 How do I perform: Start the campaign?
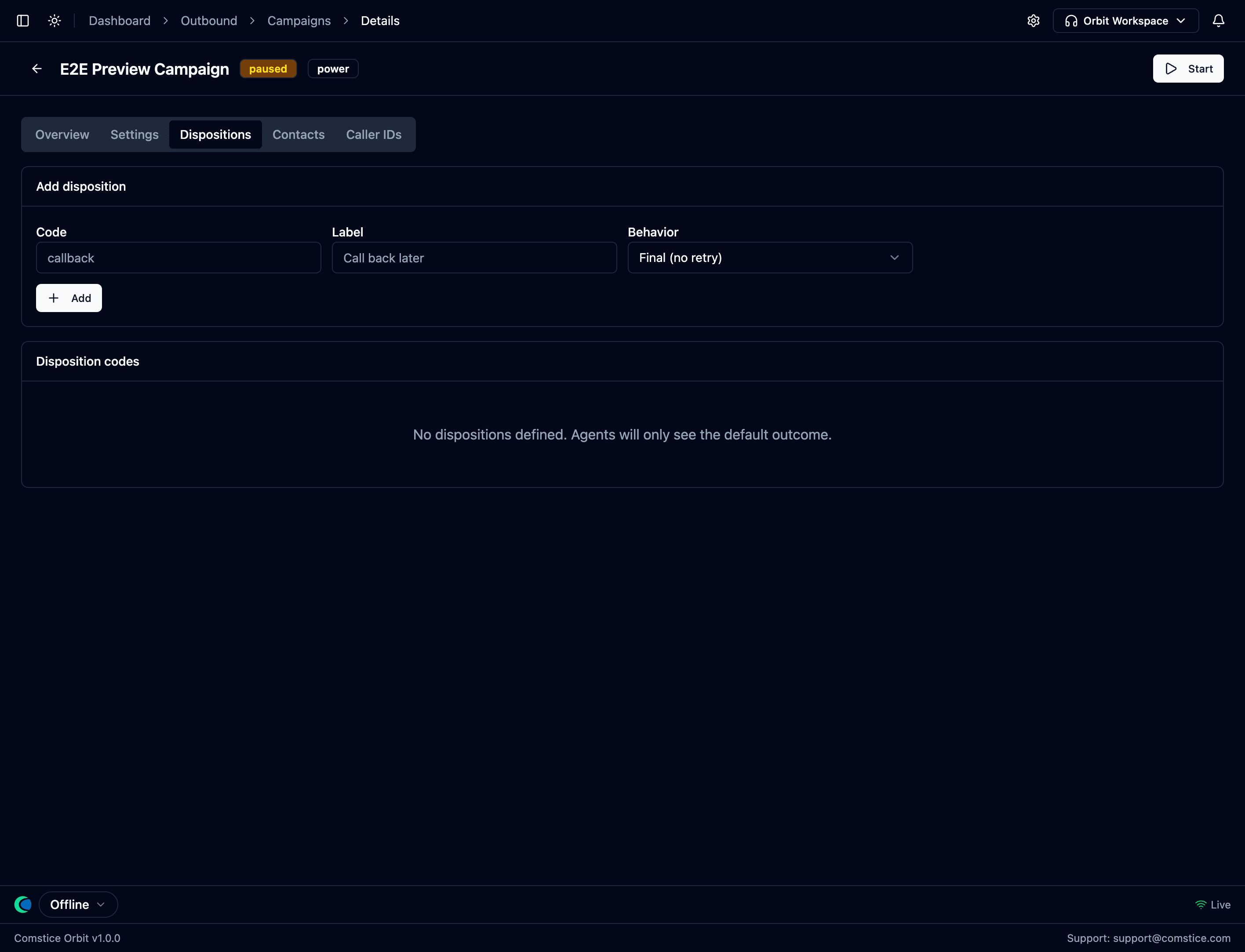(1188, 69)
